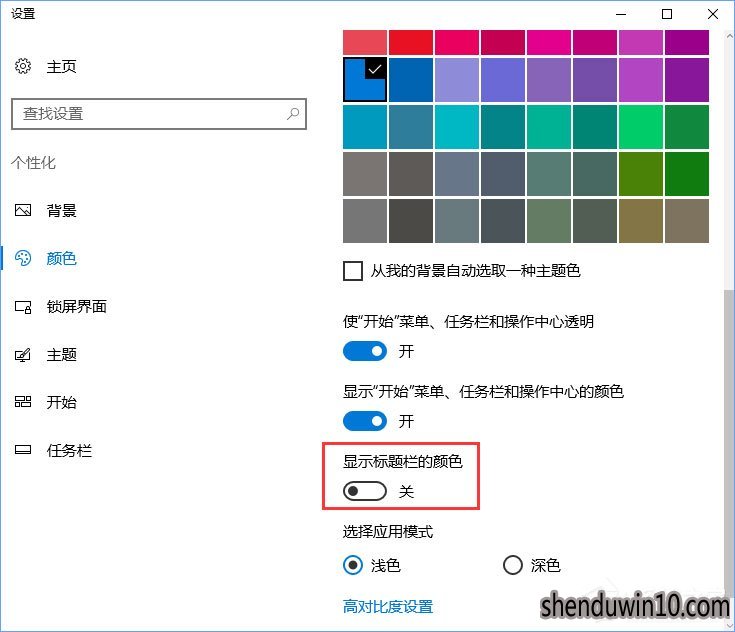Select 浅色 app mode

click(x=352, y=565)
